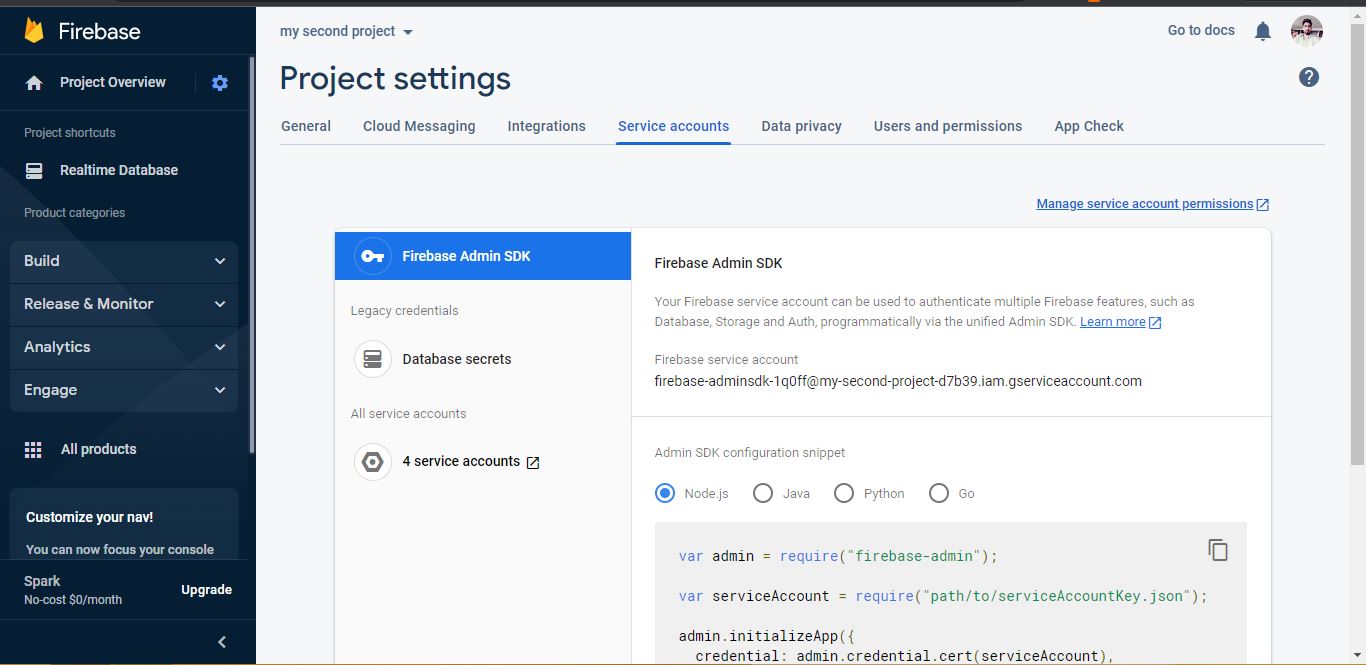Expand the Build category
This screenshot has height=665, width=1366.
[124, 261]
